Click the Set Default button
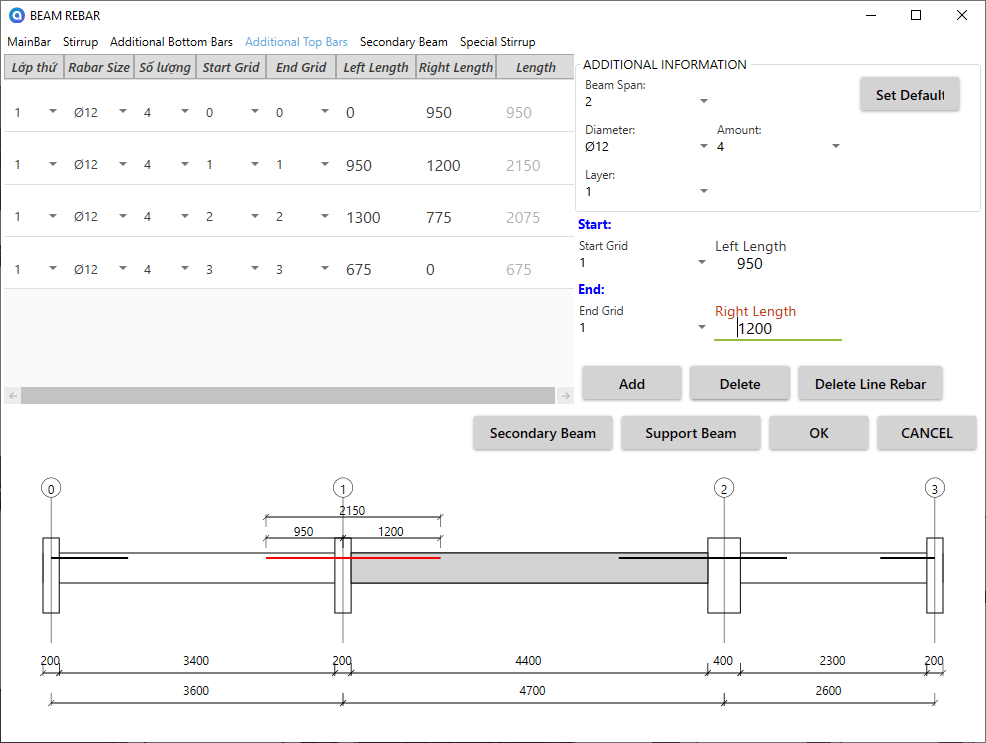The width and height of the screenshot is (986, 743). pyautogui.click(x=909, y=94)
